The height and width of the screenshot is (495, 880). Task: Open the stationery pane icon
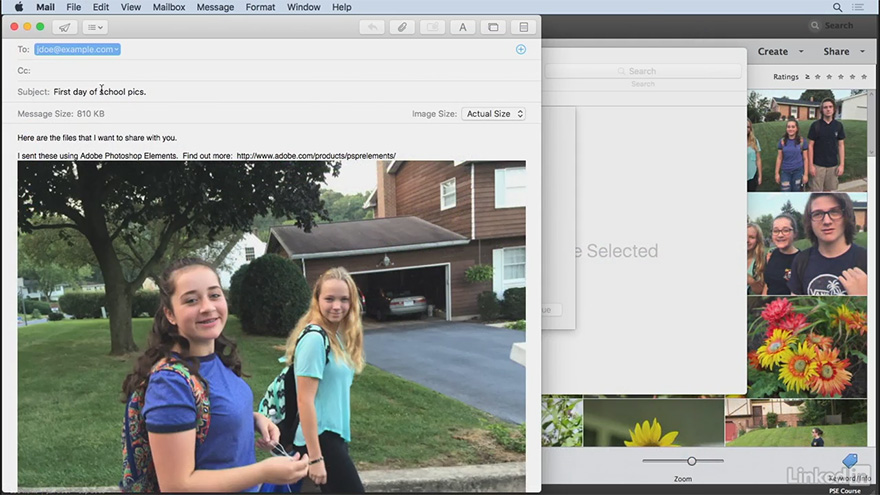coord(524,27)
